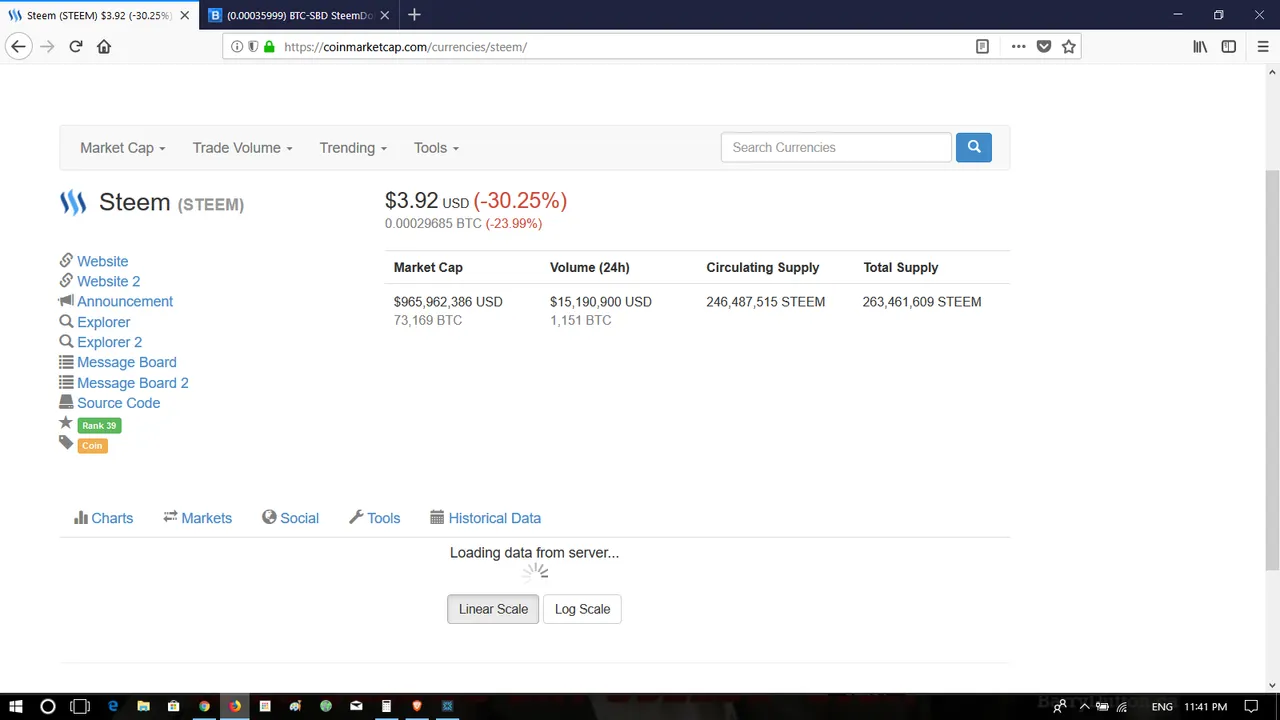1280x720 pixels.
Task: Switch chart to Log Scale
Action: tap(582, 609)
